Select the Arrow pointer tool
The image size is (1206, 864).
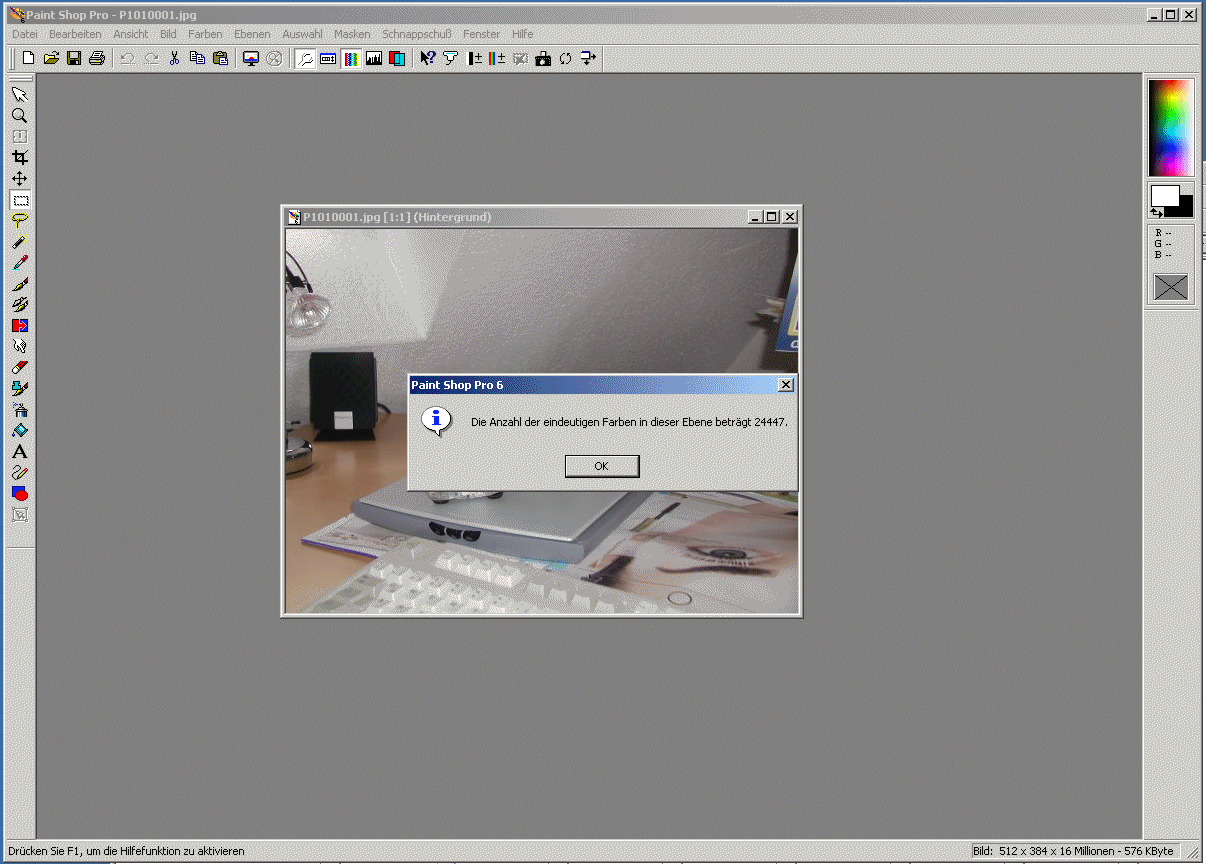tap(19, 94)
